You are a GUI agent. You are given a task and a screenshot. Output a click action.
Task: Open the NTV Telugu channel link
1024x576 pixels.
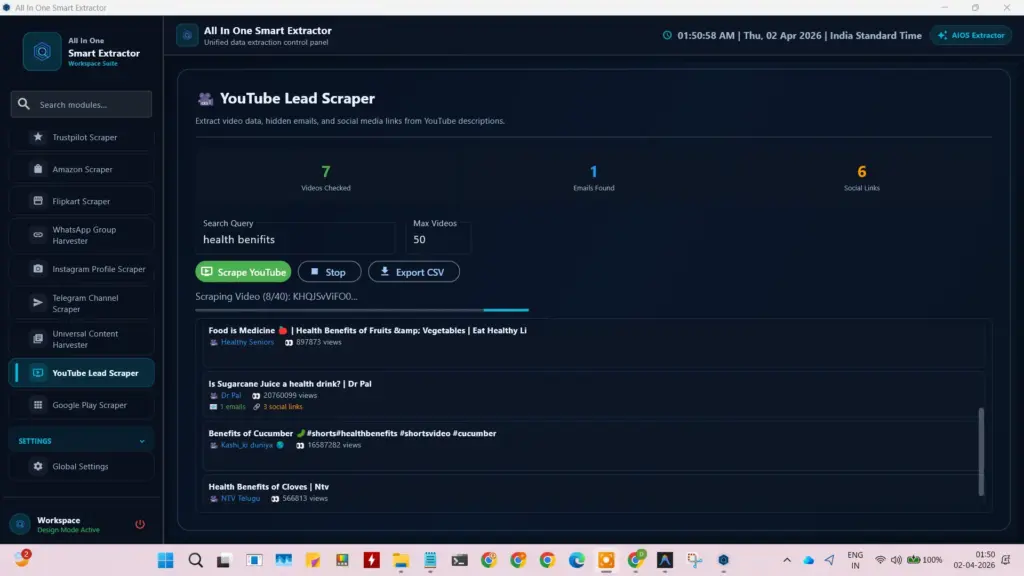[240, 498]
